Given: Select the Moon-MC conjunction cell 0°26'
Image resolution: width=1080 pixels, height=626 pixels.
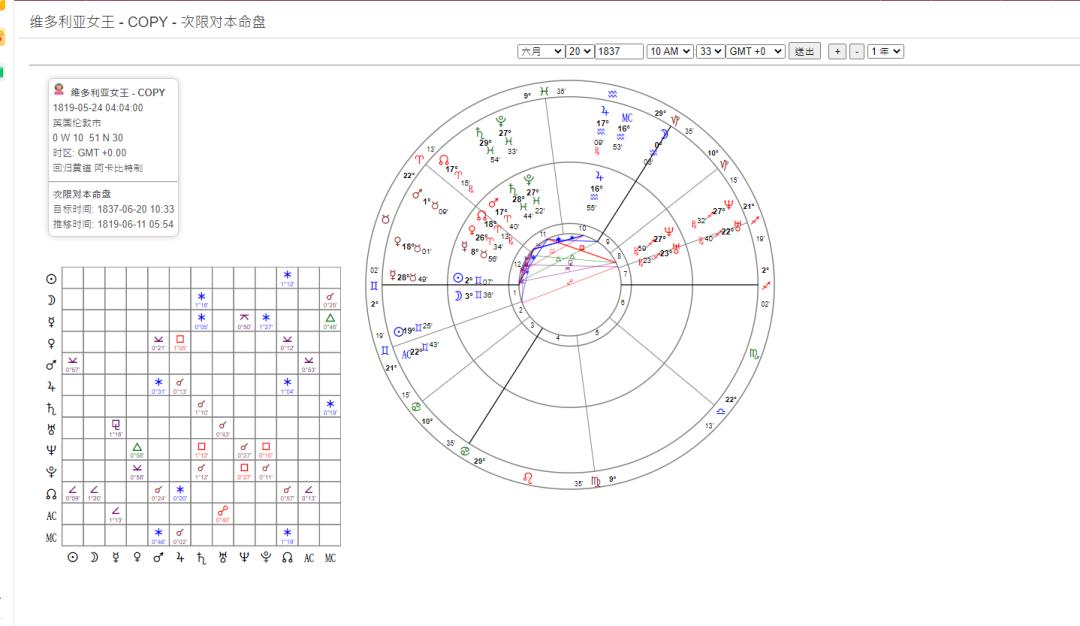Looking at the screenshot, I should (x=330, y=300).
